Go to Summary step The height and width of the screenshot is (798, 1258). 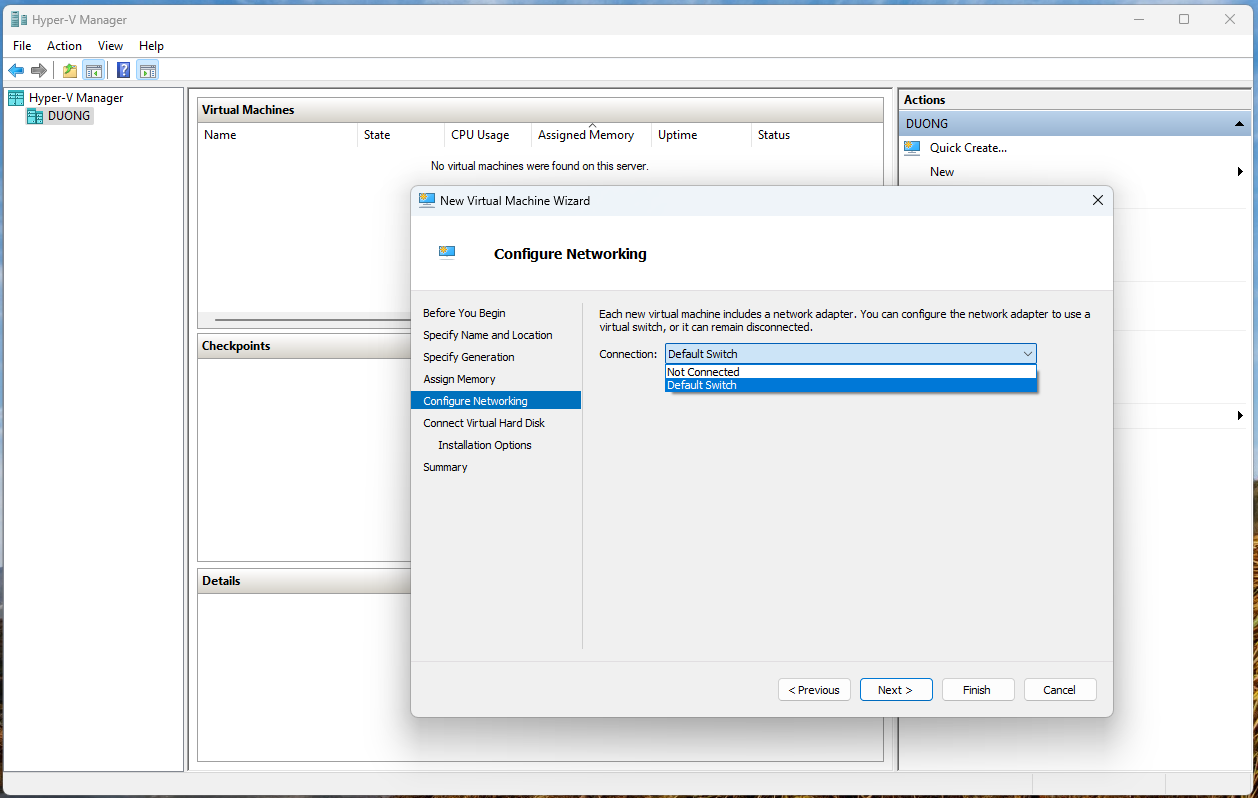tap(445, 467)
